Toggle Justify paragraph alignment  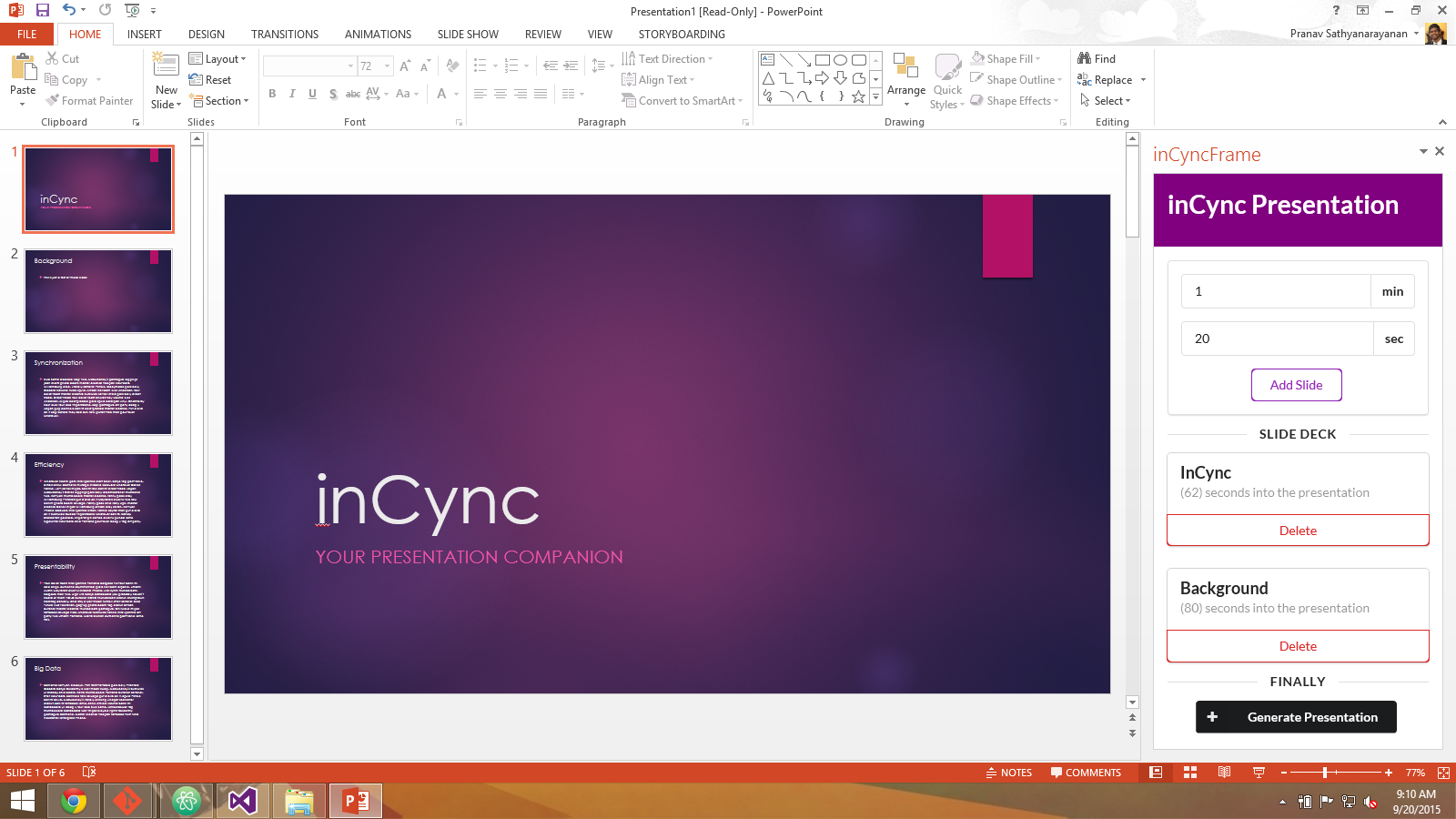[541, 94]
